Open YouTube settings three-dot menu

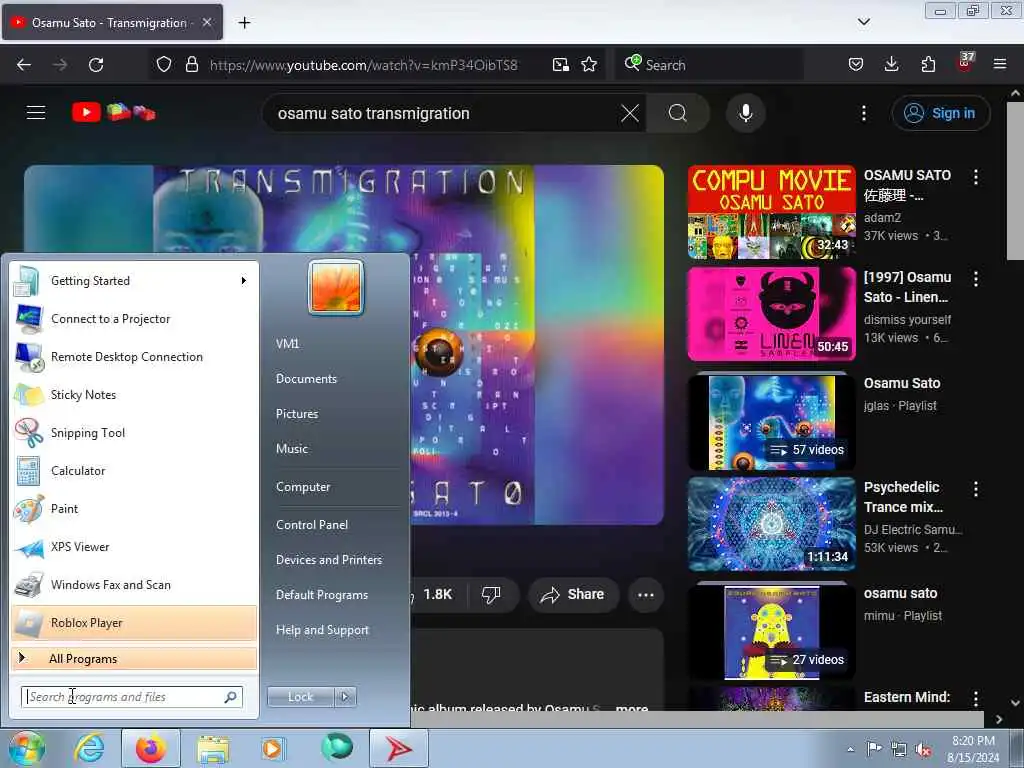tap(863, 113)
